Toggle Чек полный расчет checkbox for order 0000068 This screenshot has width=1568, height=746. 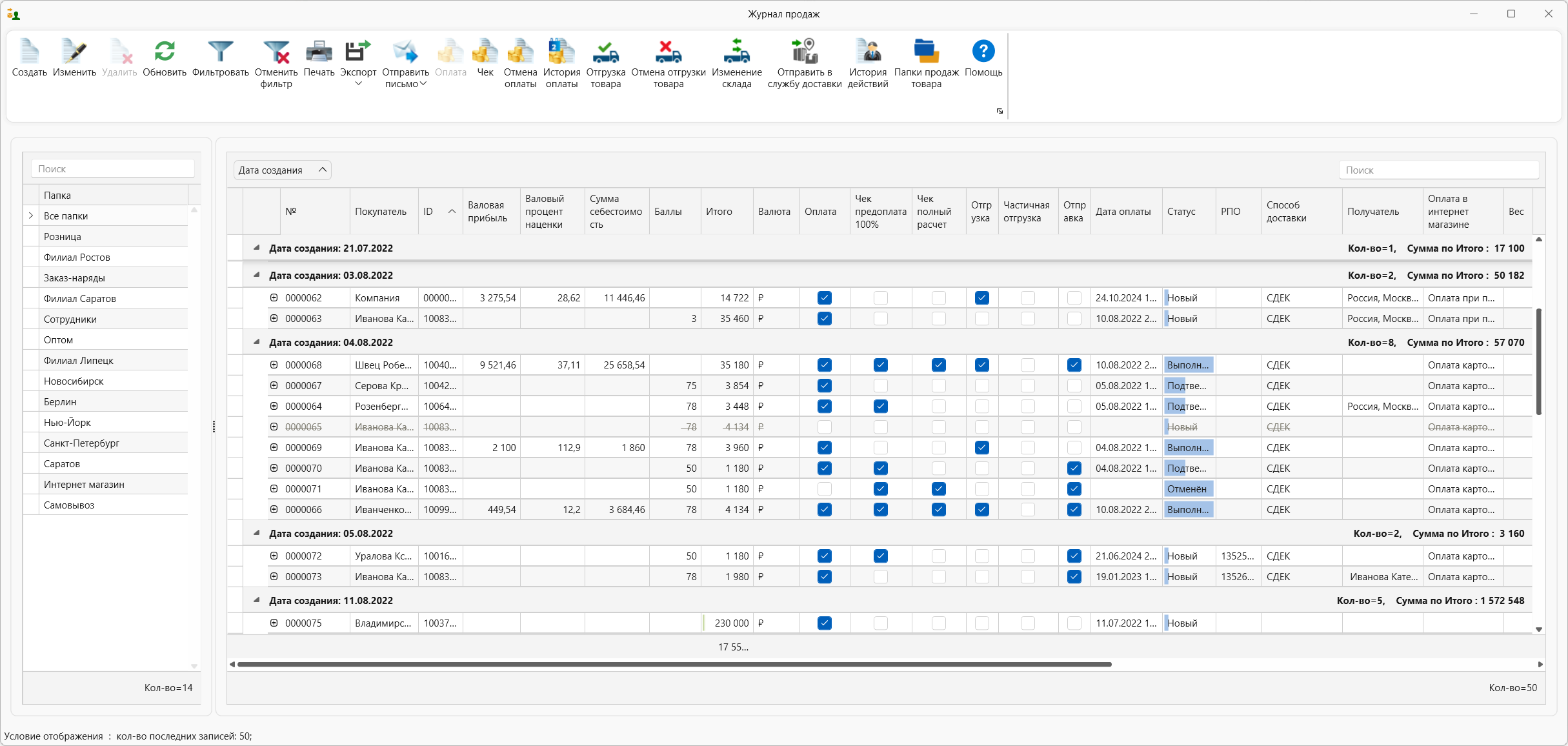point(938,365)
